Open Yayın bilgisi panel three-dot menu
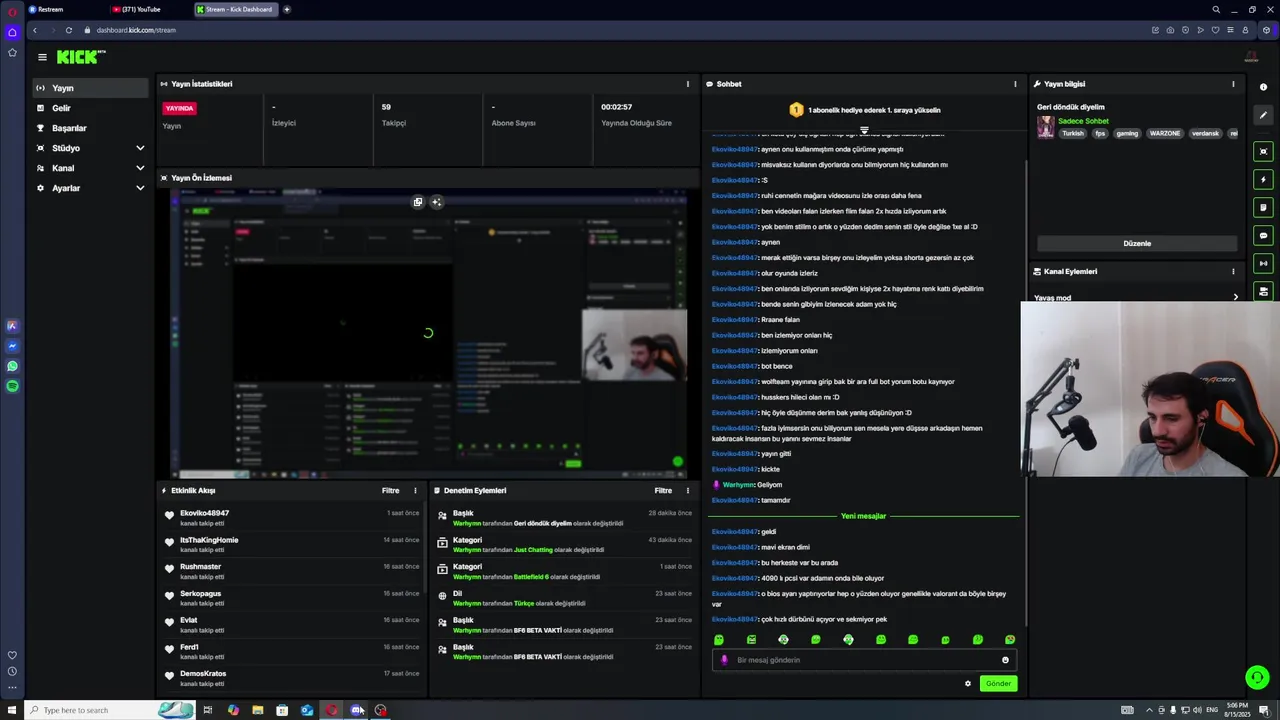The height and width of the screenshot is (720, 1280). point(1233,84)
